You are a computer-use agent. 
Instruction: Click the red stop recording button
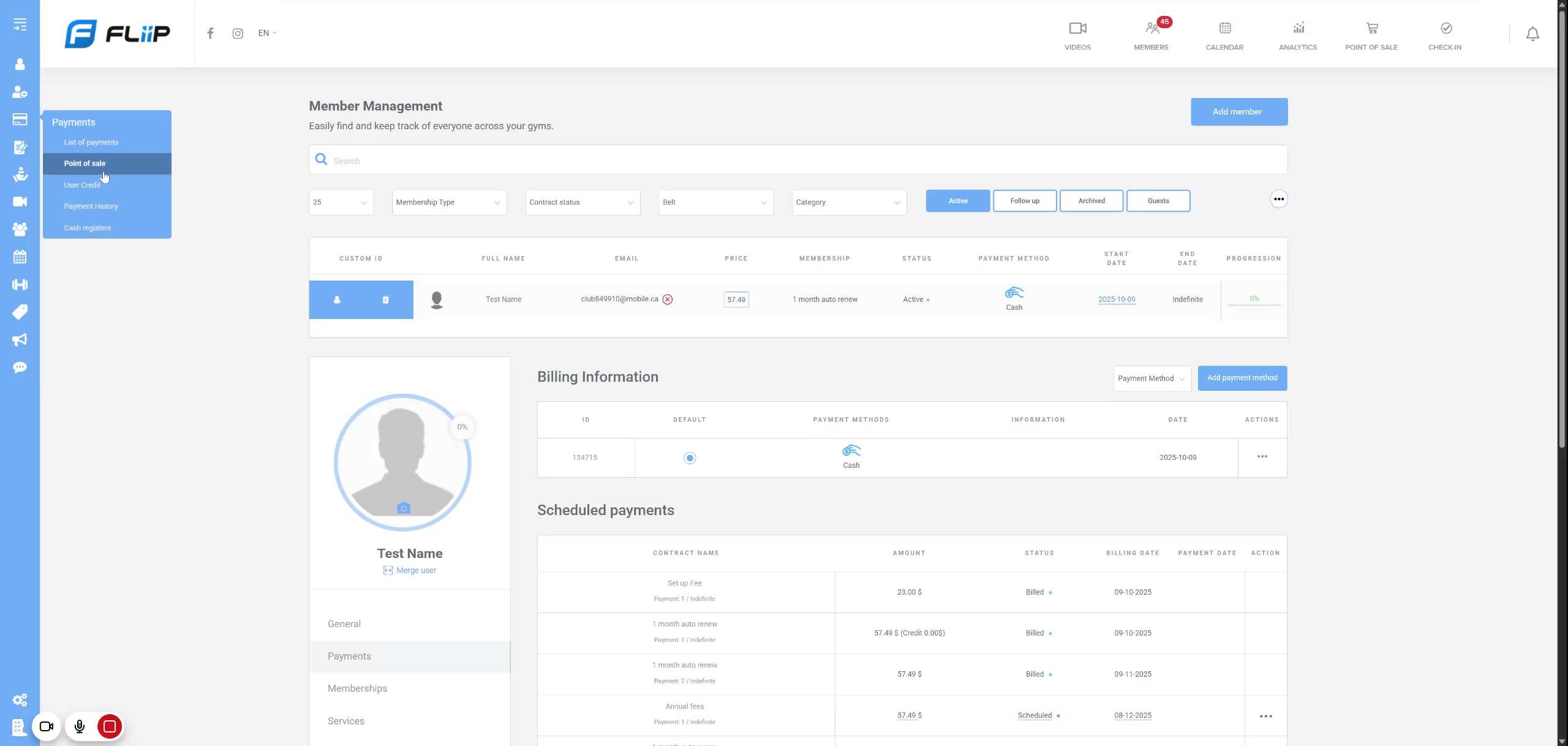click(110, 726)
